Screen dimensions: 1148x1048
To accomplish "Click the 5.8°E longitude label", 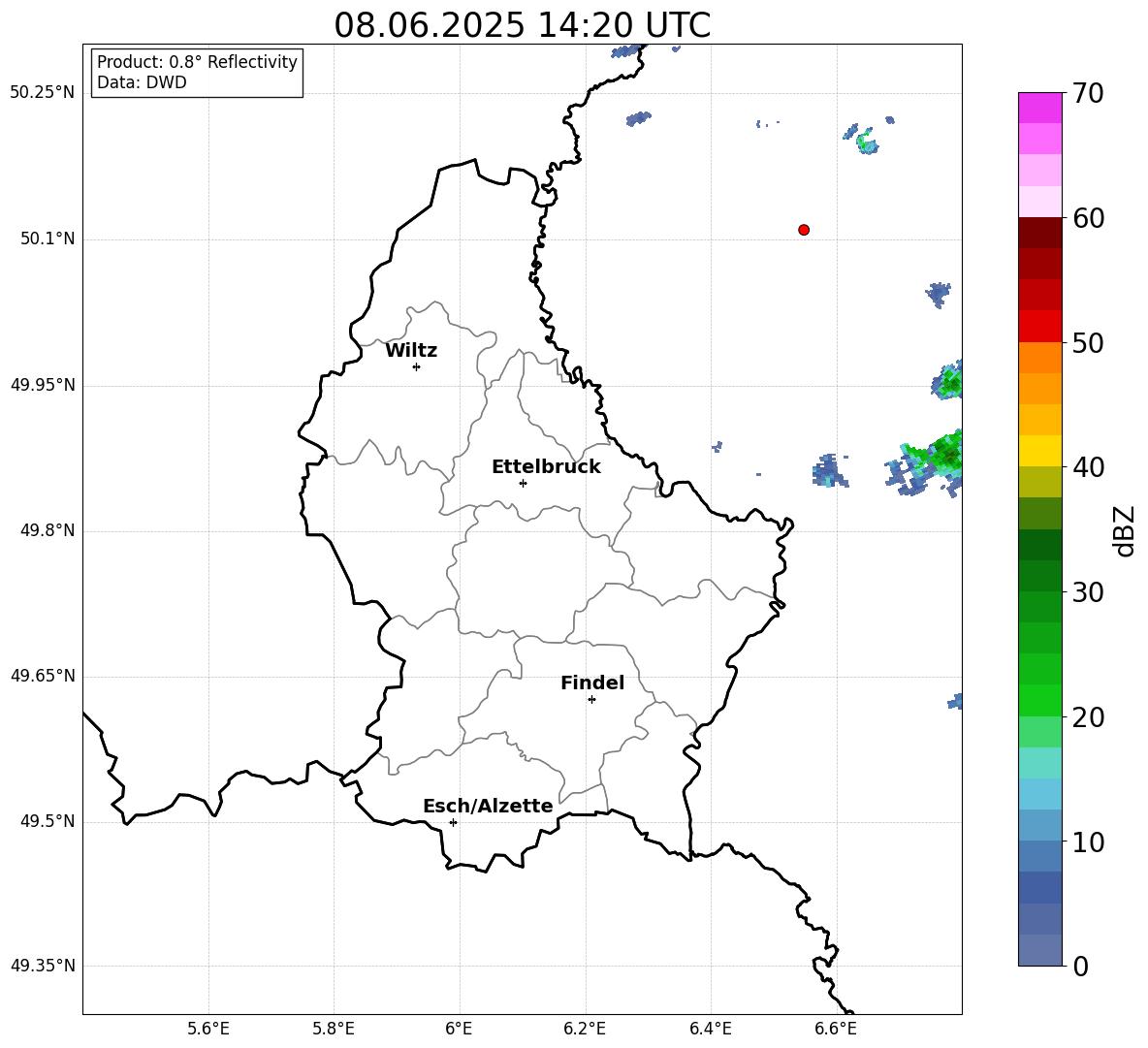I will pyautogui.click(x=334, y=1030).
